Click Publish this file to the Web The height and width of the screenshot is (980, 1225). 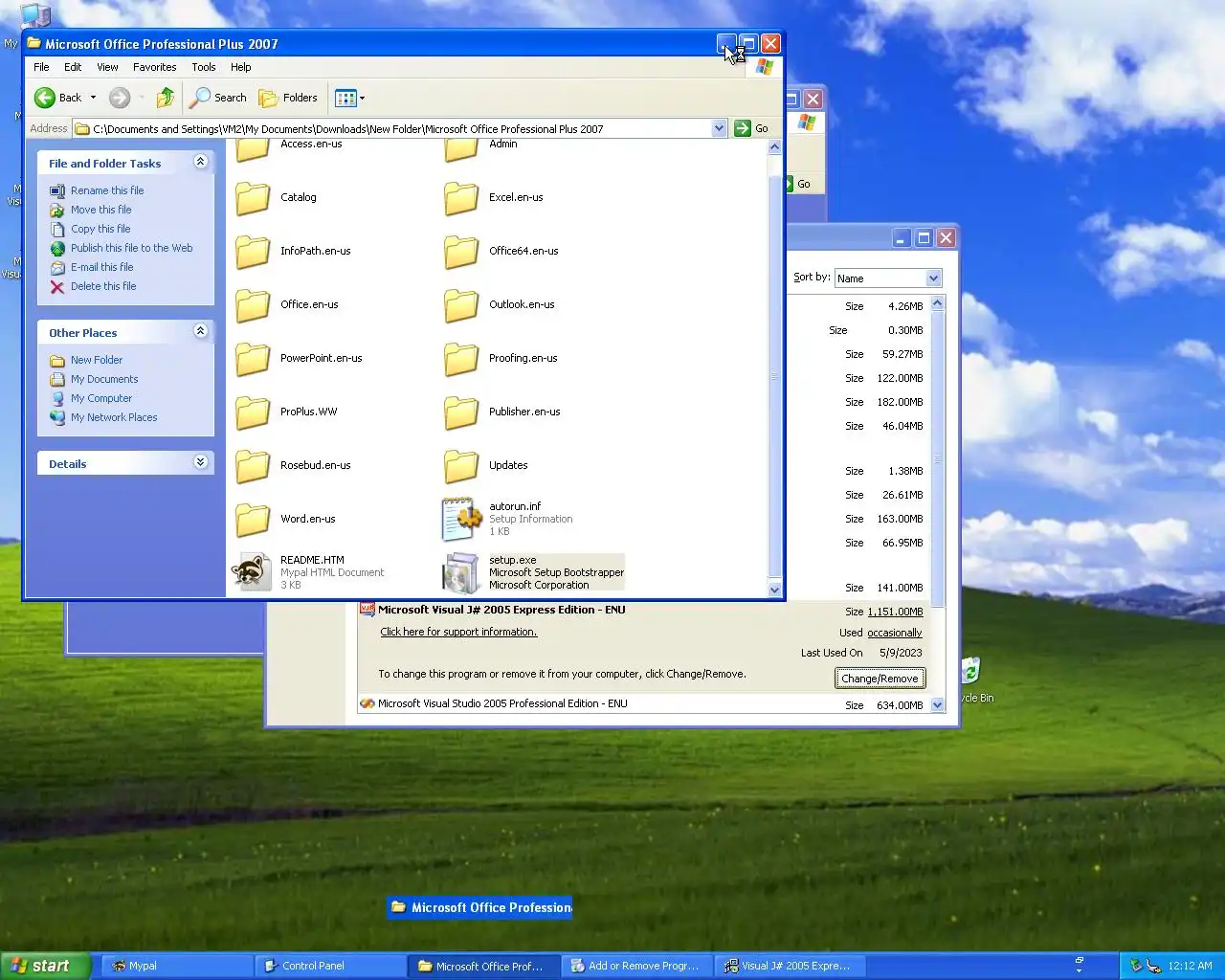click(x=132, y=248)
